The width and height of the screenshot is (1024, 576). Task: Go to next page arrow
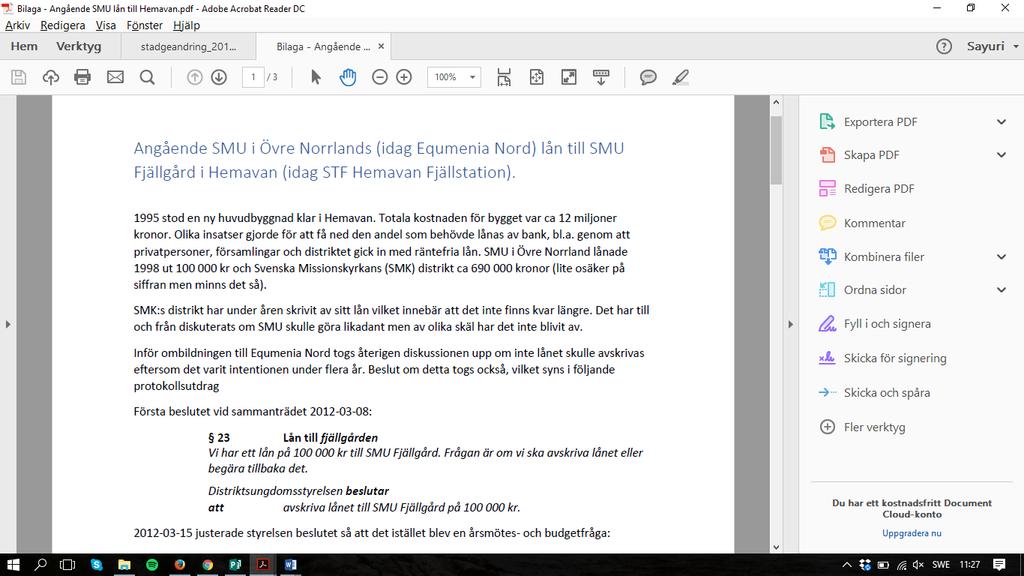219,77
